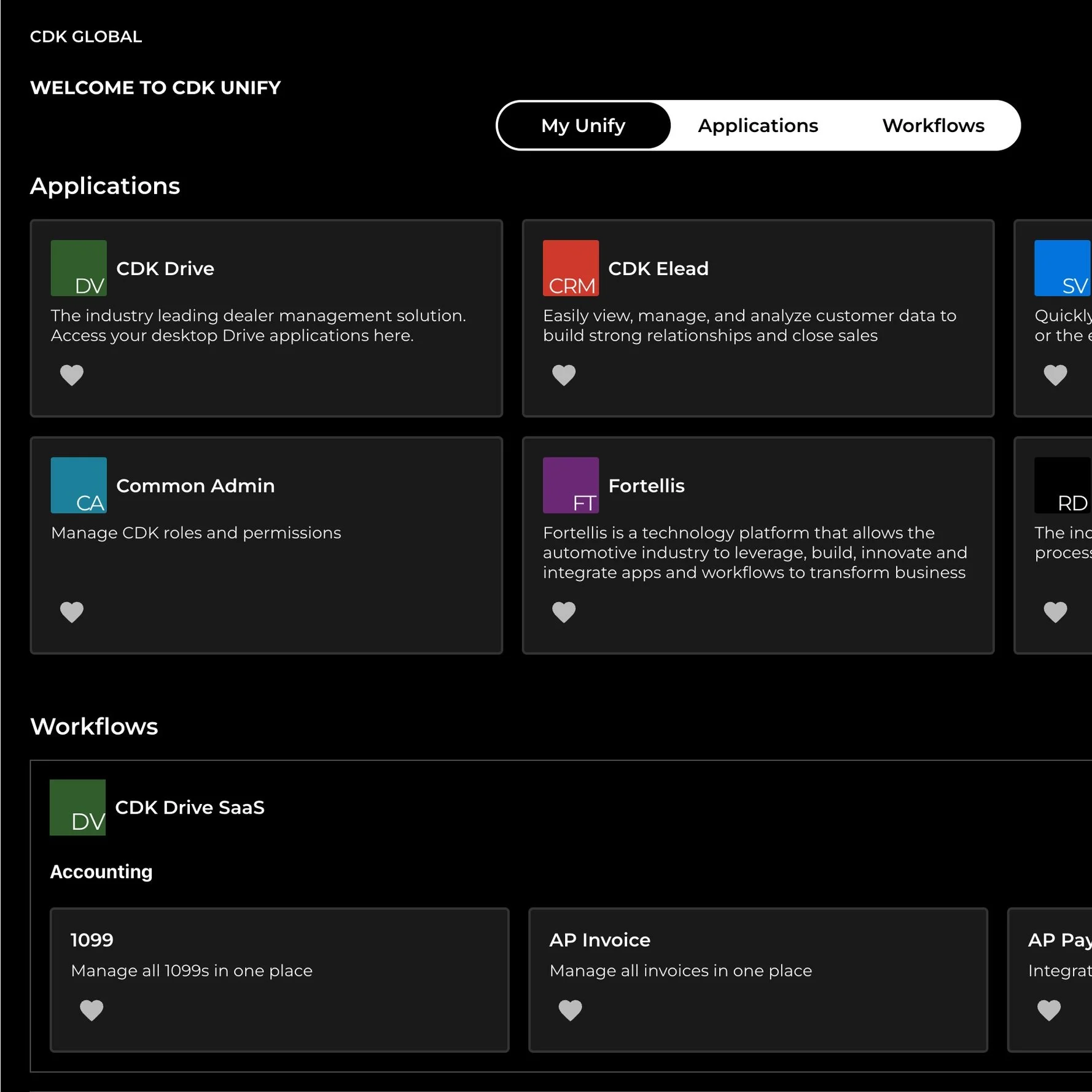1092x1092 pixels.
Task: Open Fortellis via its FT icon
Action: pos(570,485)
